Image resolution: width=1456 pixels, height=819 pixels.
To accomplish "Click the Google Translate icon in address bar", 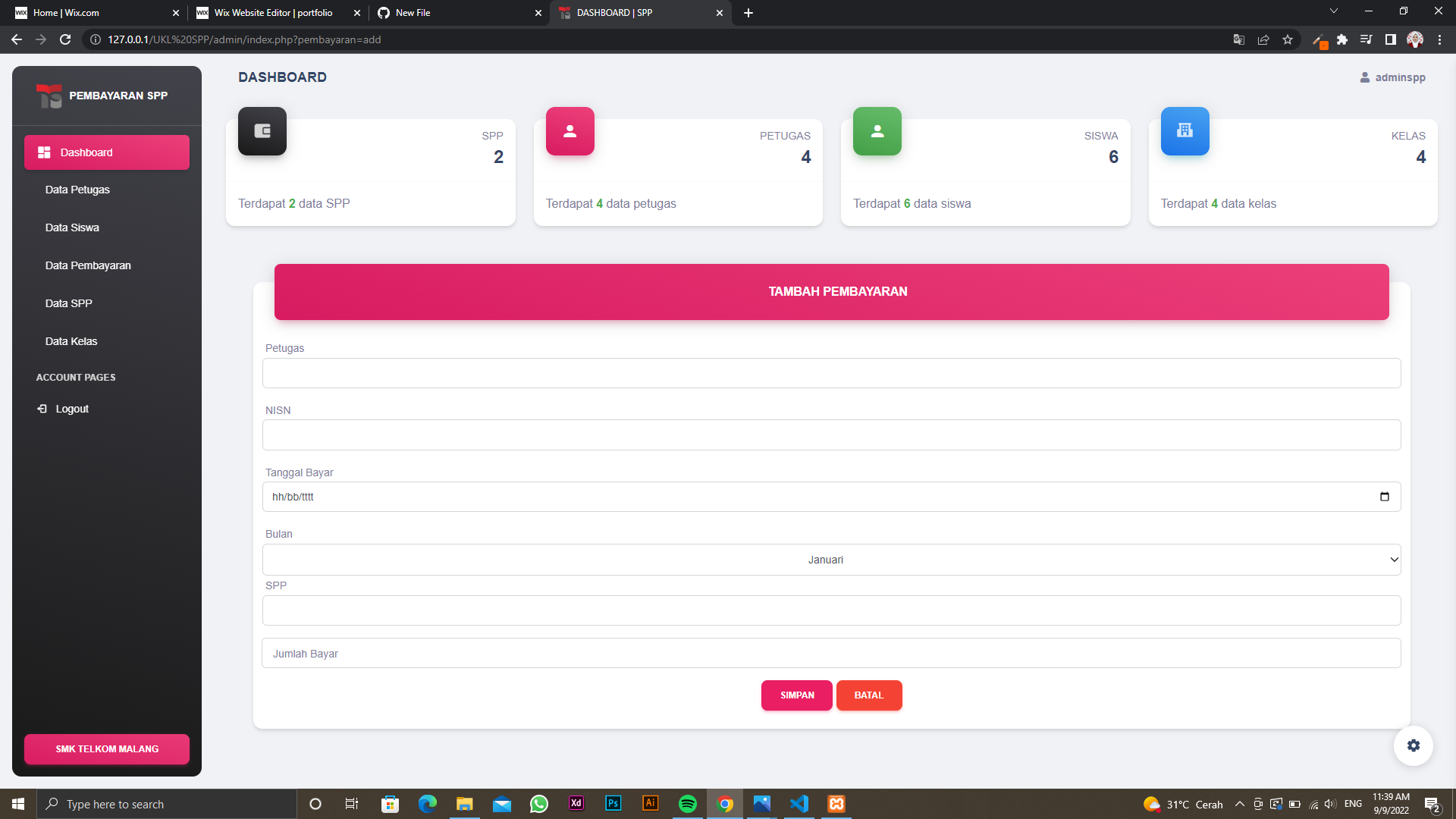I will (1239, 39).
